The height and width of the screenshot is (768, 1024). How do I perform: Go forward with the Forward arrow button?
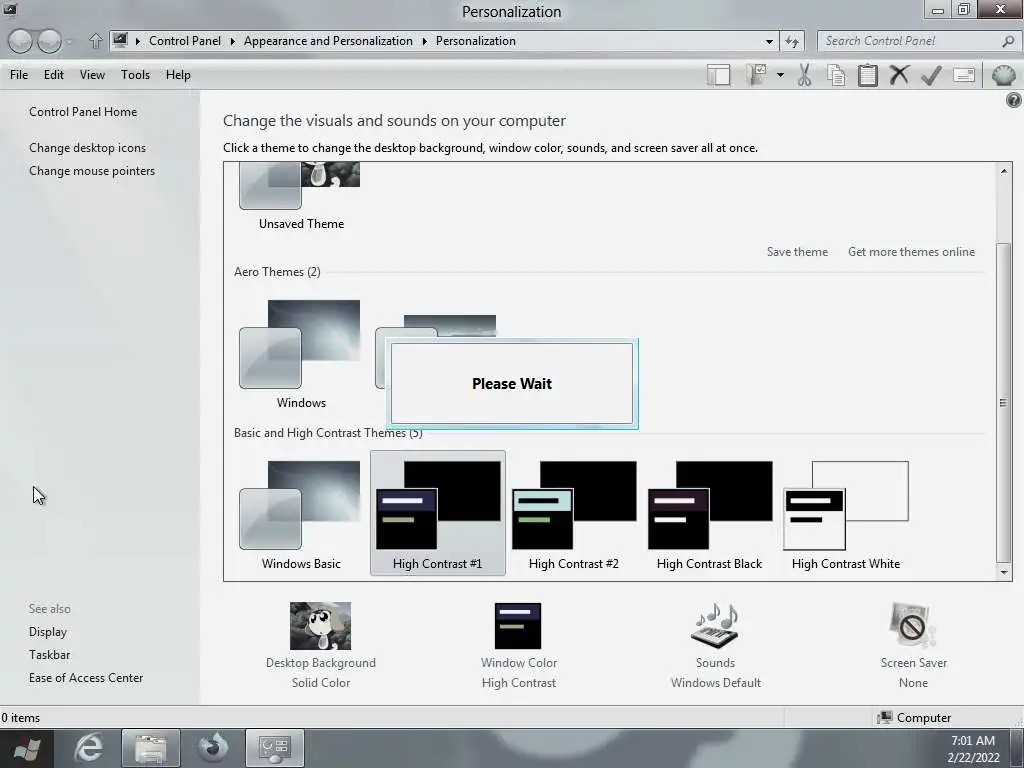pos(49,41)
